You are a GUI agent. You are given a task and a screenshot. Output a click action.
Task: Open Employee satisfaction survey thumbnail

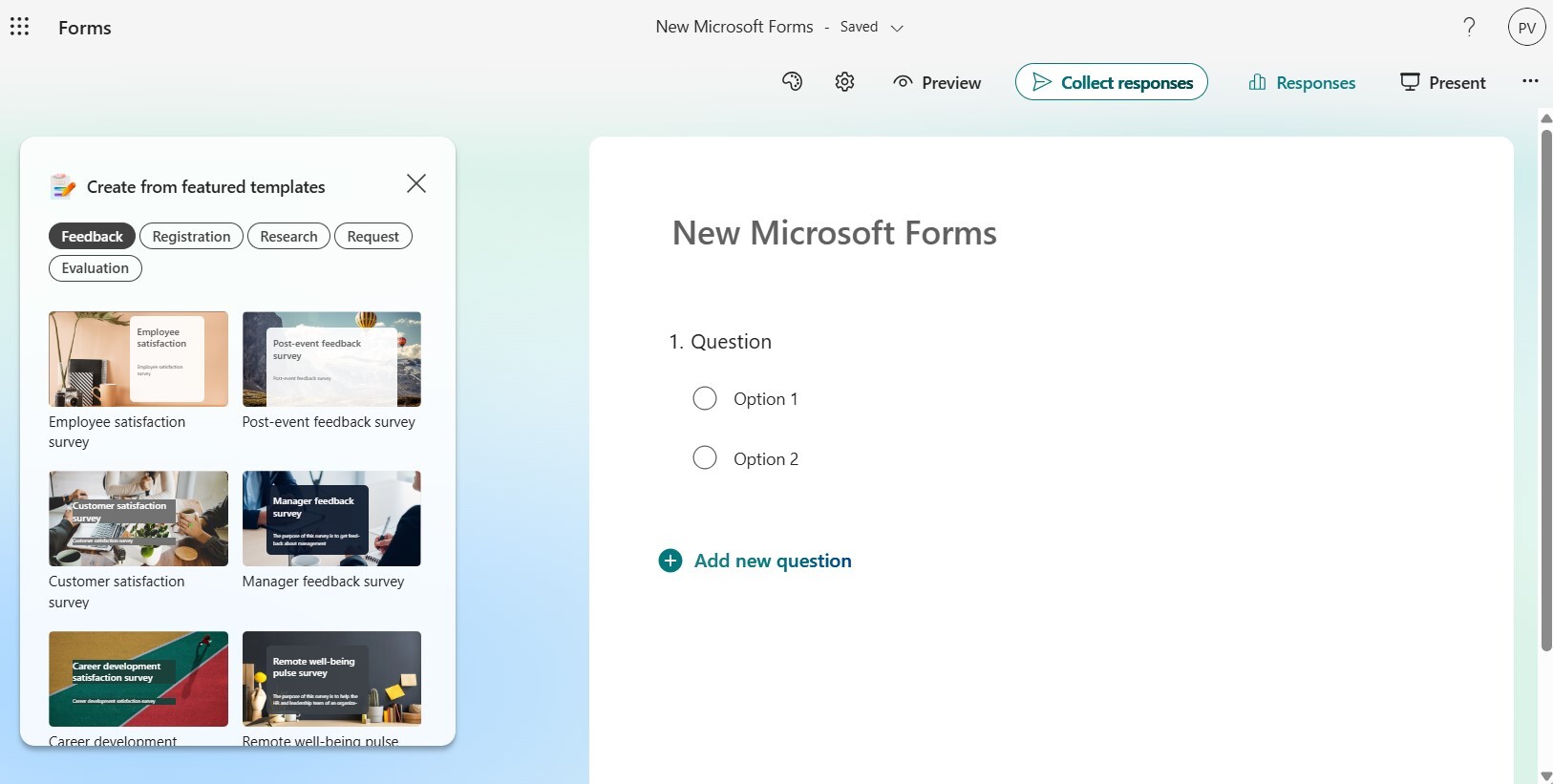coord(138,359)
